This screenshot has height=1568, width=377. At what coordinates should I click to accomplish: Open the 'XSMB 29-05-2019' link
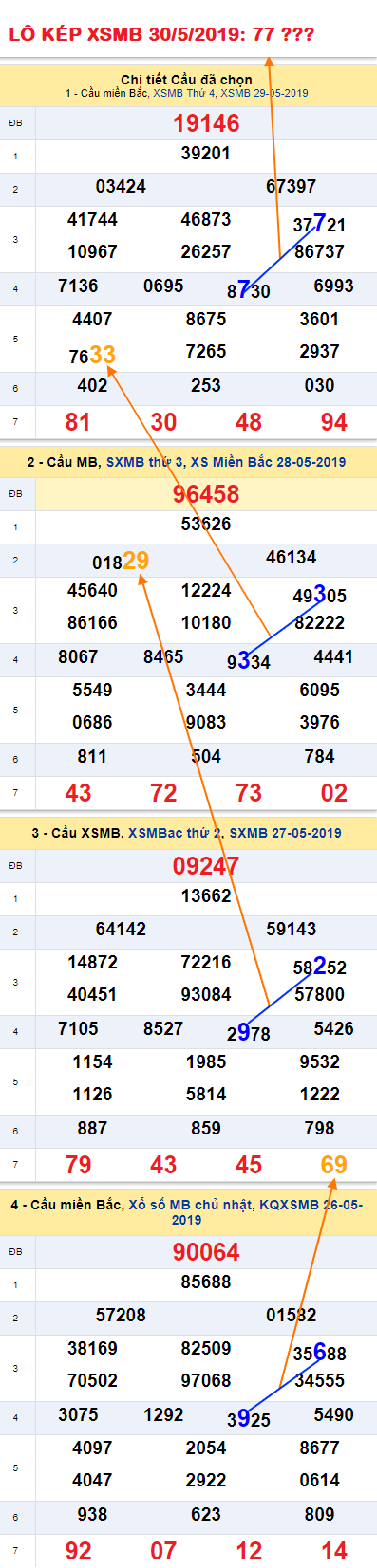[265, 93]
